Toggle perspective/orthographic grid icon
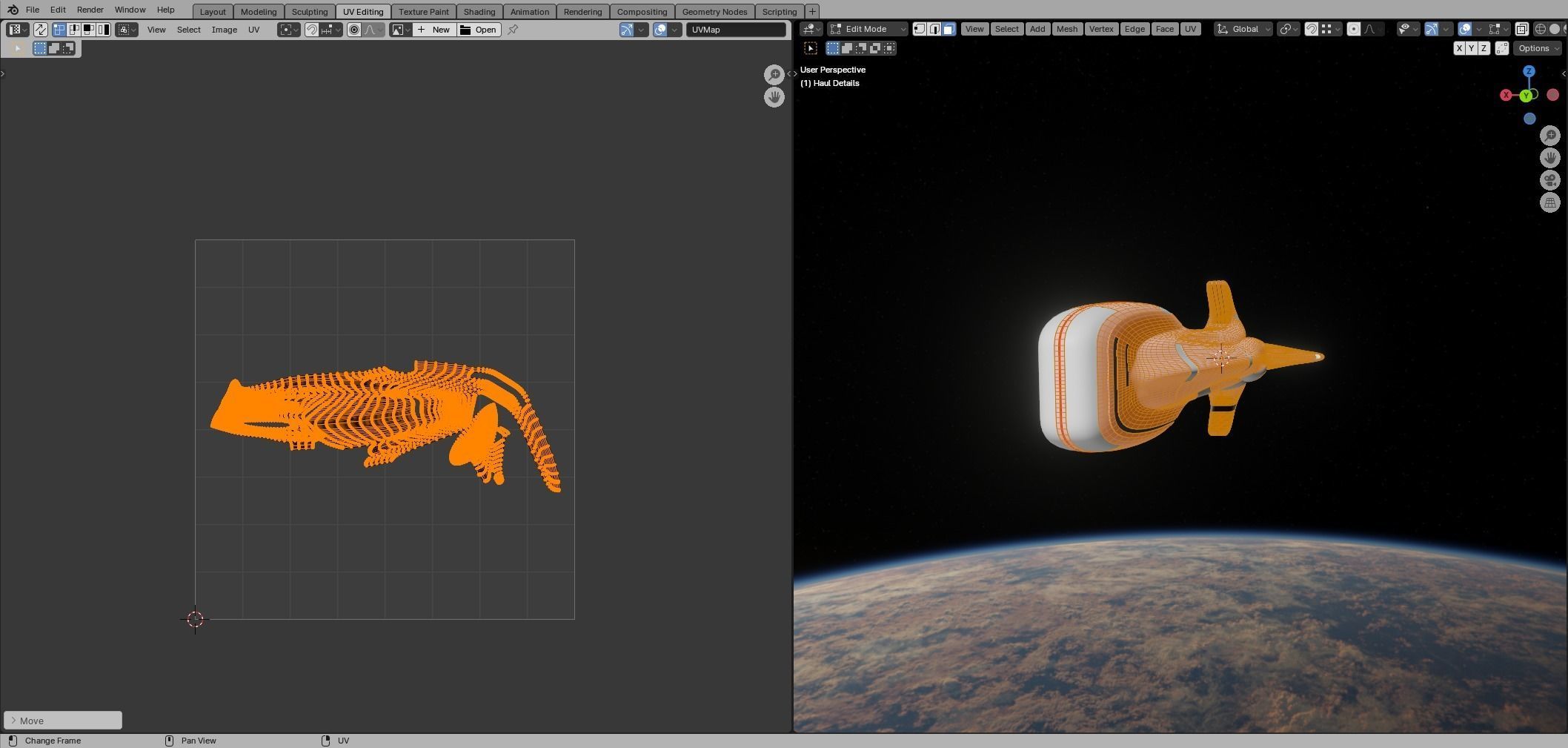The image size is (1568, 748). tap(1550, 202)
